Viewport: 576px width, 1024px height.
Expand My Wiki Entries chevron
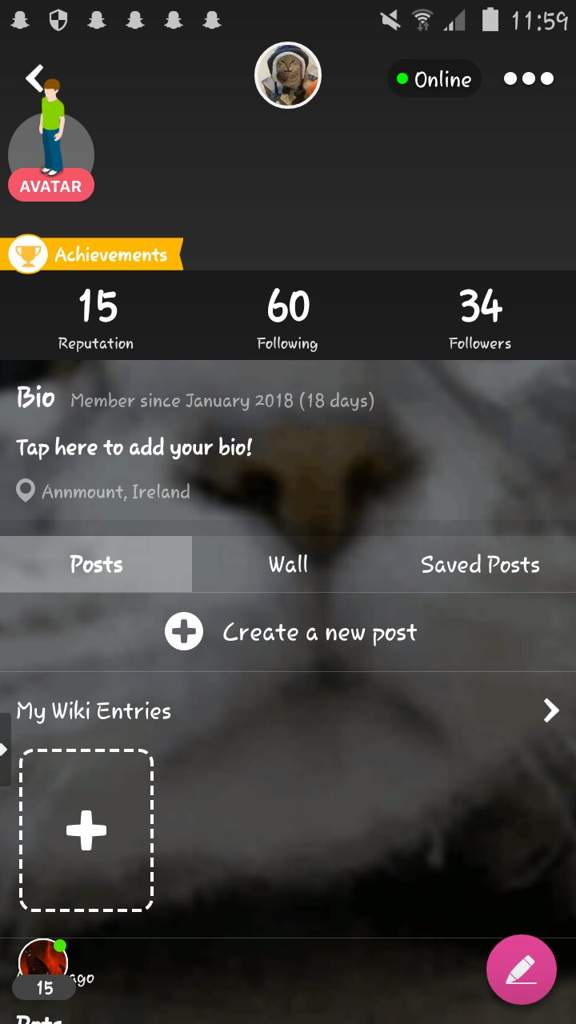pyautogui.click(x=551, y=711)
